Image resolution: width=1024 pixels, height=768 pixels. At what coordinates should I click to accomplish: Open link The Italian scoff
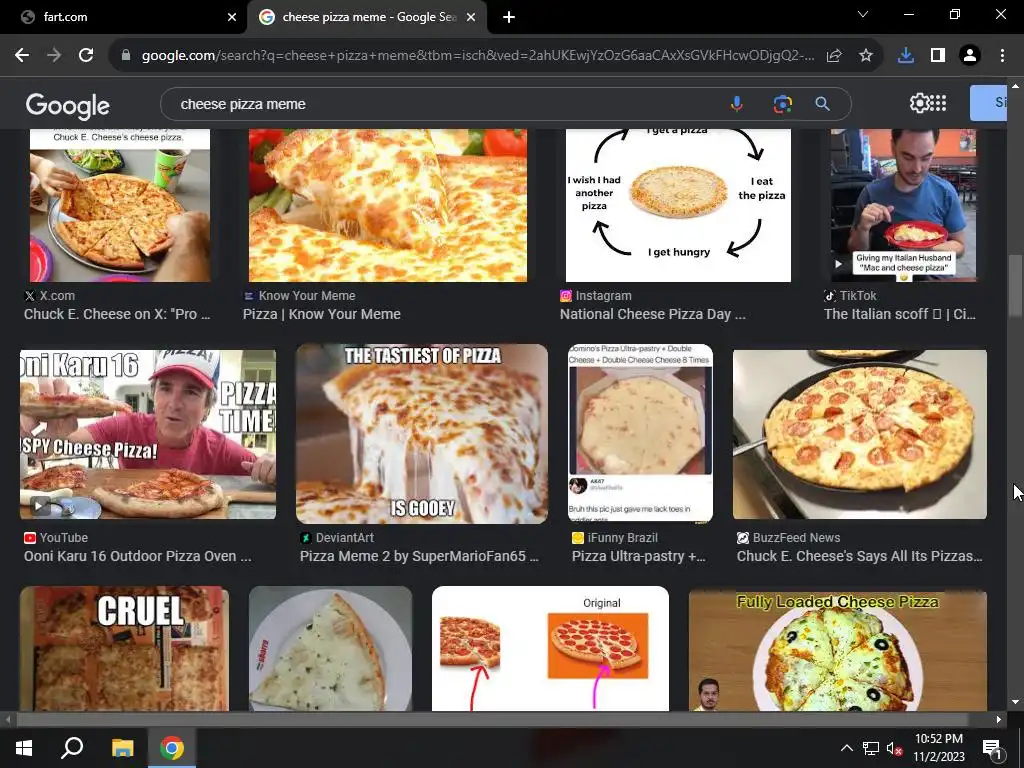(x=900, y=314)
